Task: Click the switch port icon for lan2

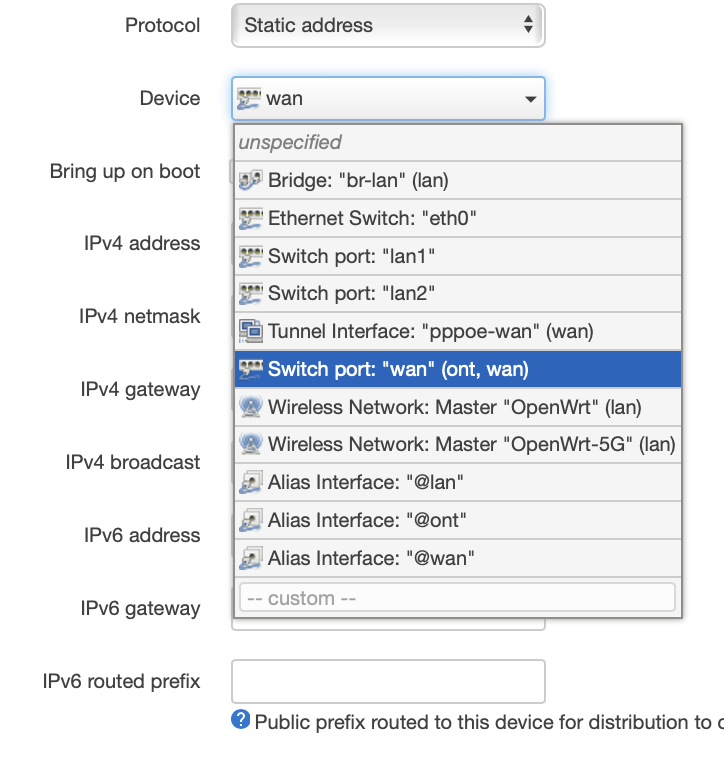Action: click(250, 294)
